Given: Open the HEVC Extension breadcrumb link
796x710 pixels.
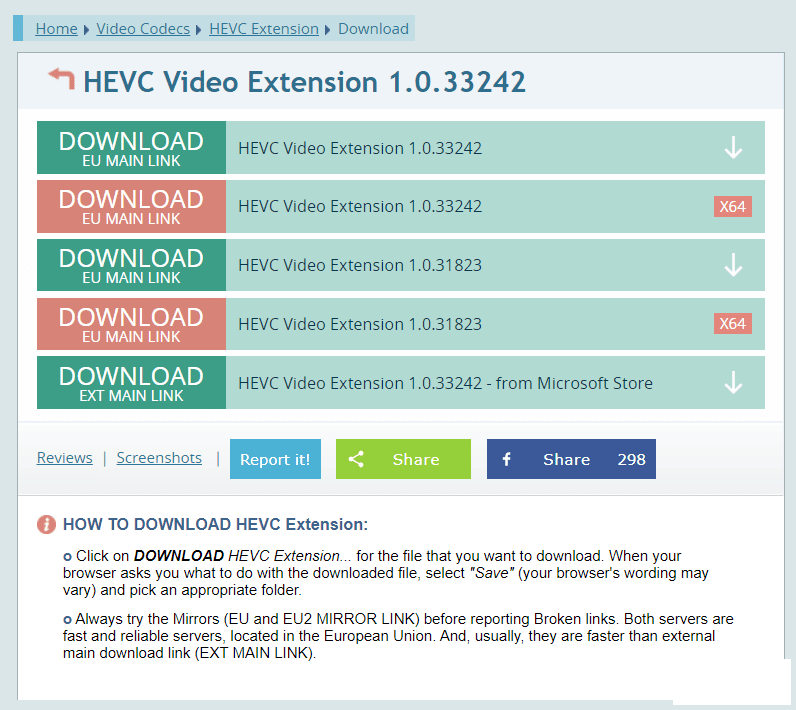Looking at the screenshot, I should [x=264, y=29].
